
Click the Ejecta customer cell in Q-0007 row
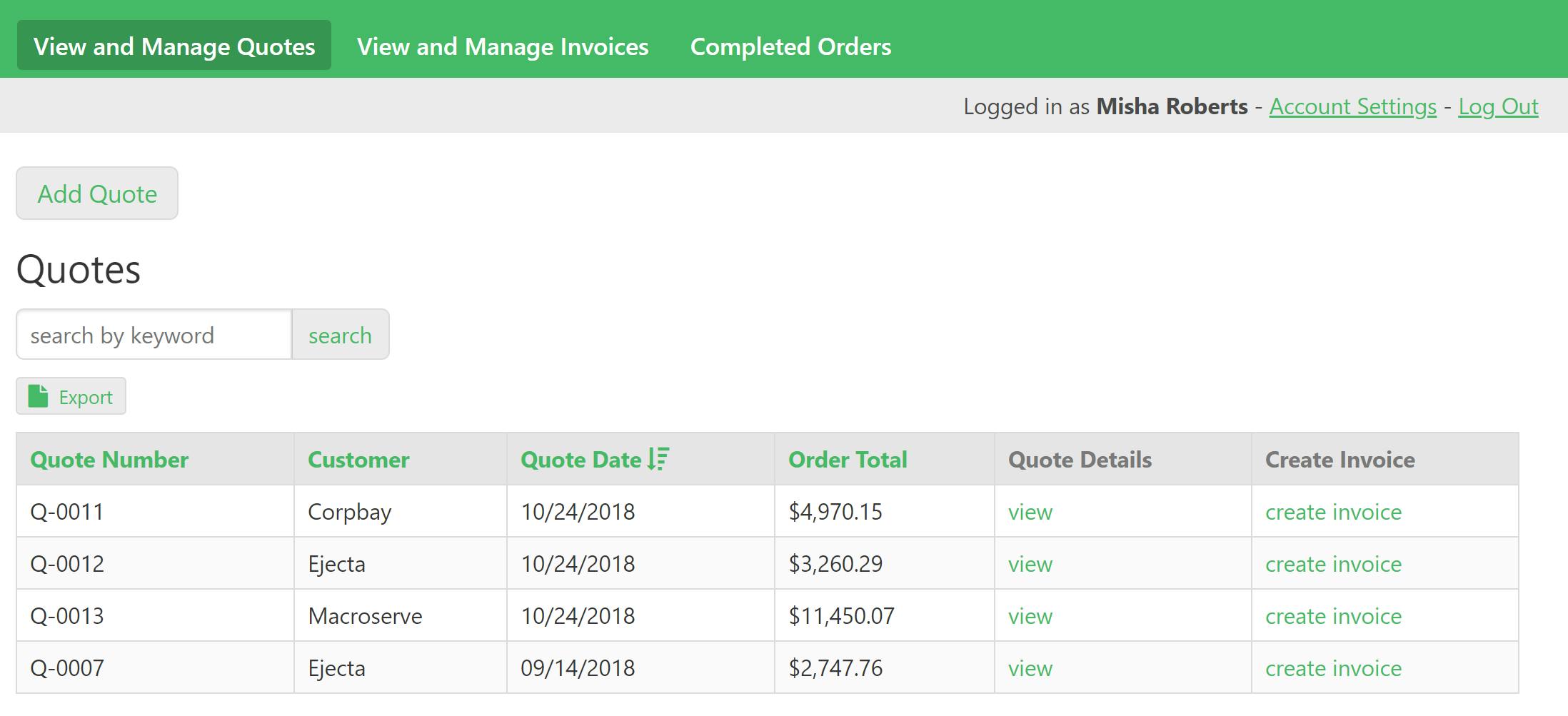tap(401, 667)
